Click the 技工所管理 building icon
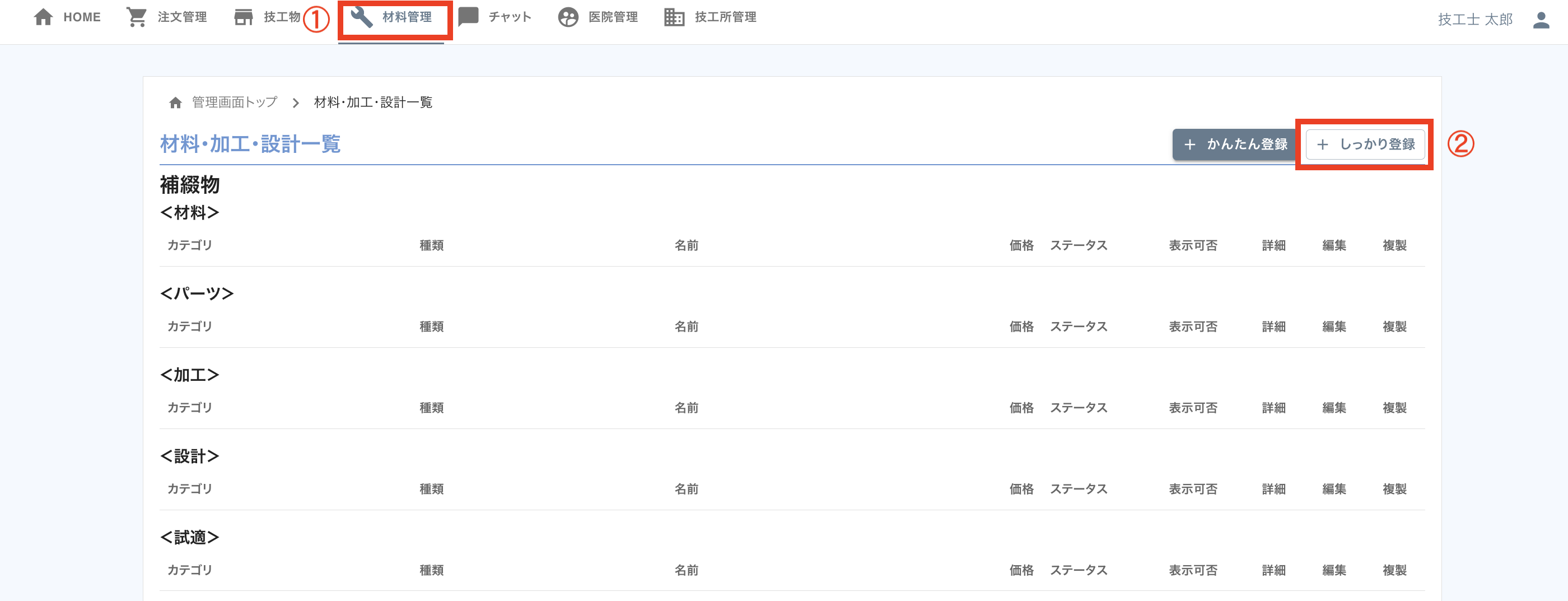 point(674,17)
